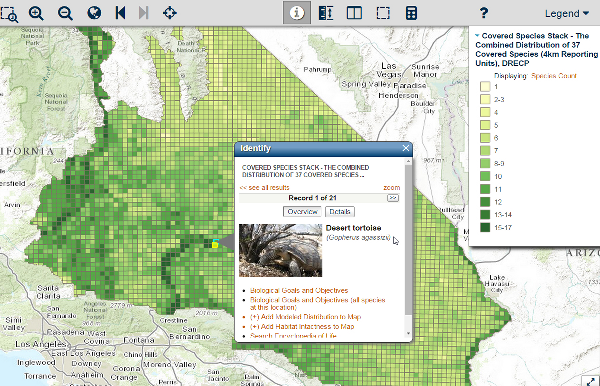Click the yellow highlighted map cell
Image resolution: width=600 pixels, height=386 pixels.
pyautogui.click(x=215, y=244)
